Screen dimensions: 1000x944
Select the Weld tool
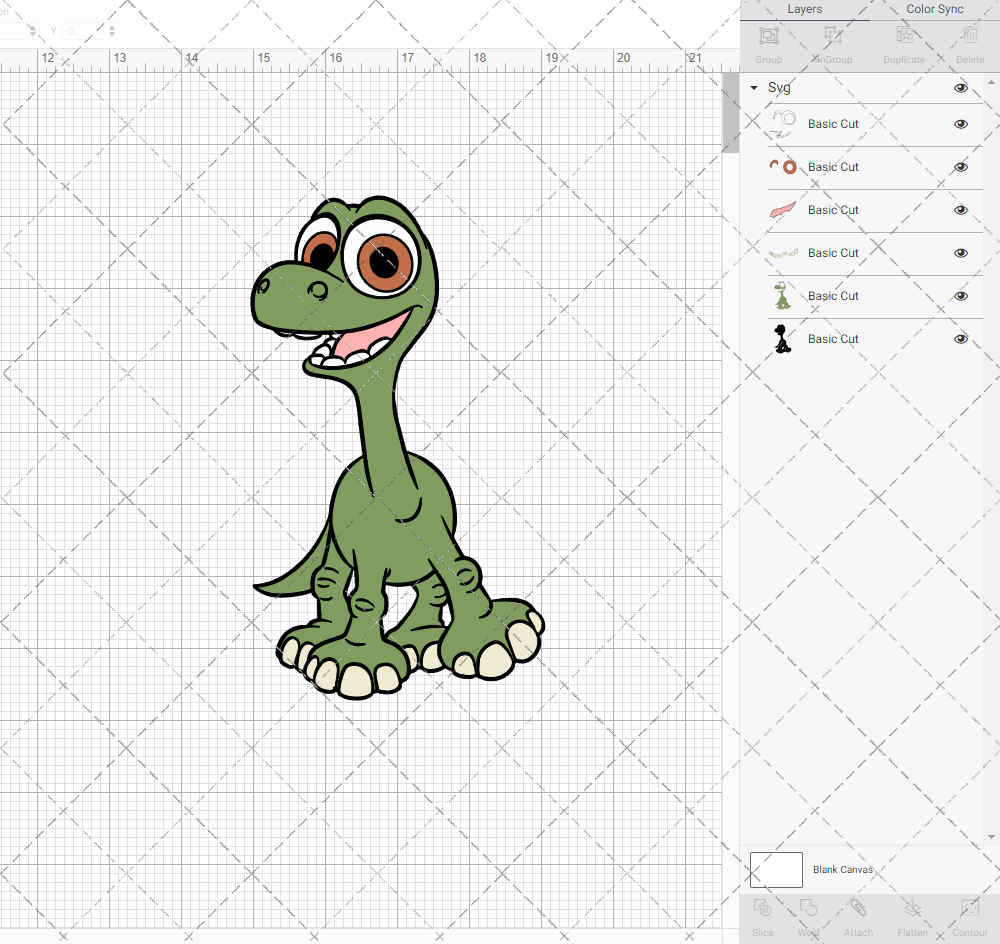pos(808,908)
